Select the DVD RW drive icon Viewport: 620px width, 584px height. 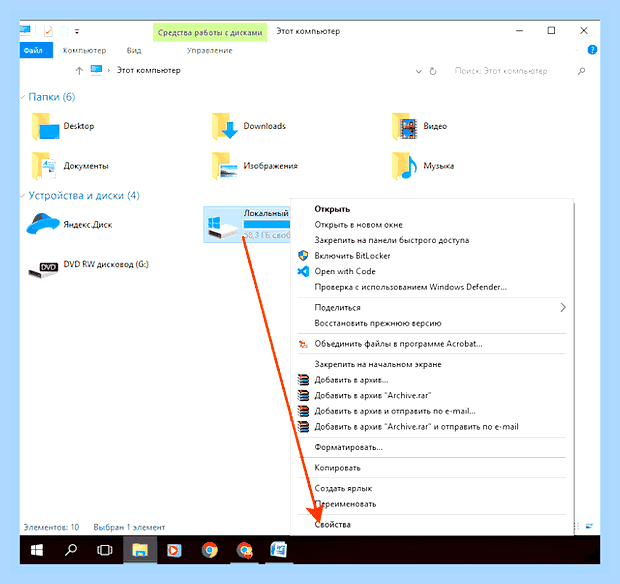[x=43, y=269]
